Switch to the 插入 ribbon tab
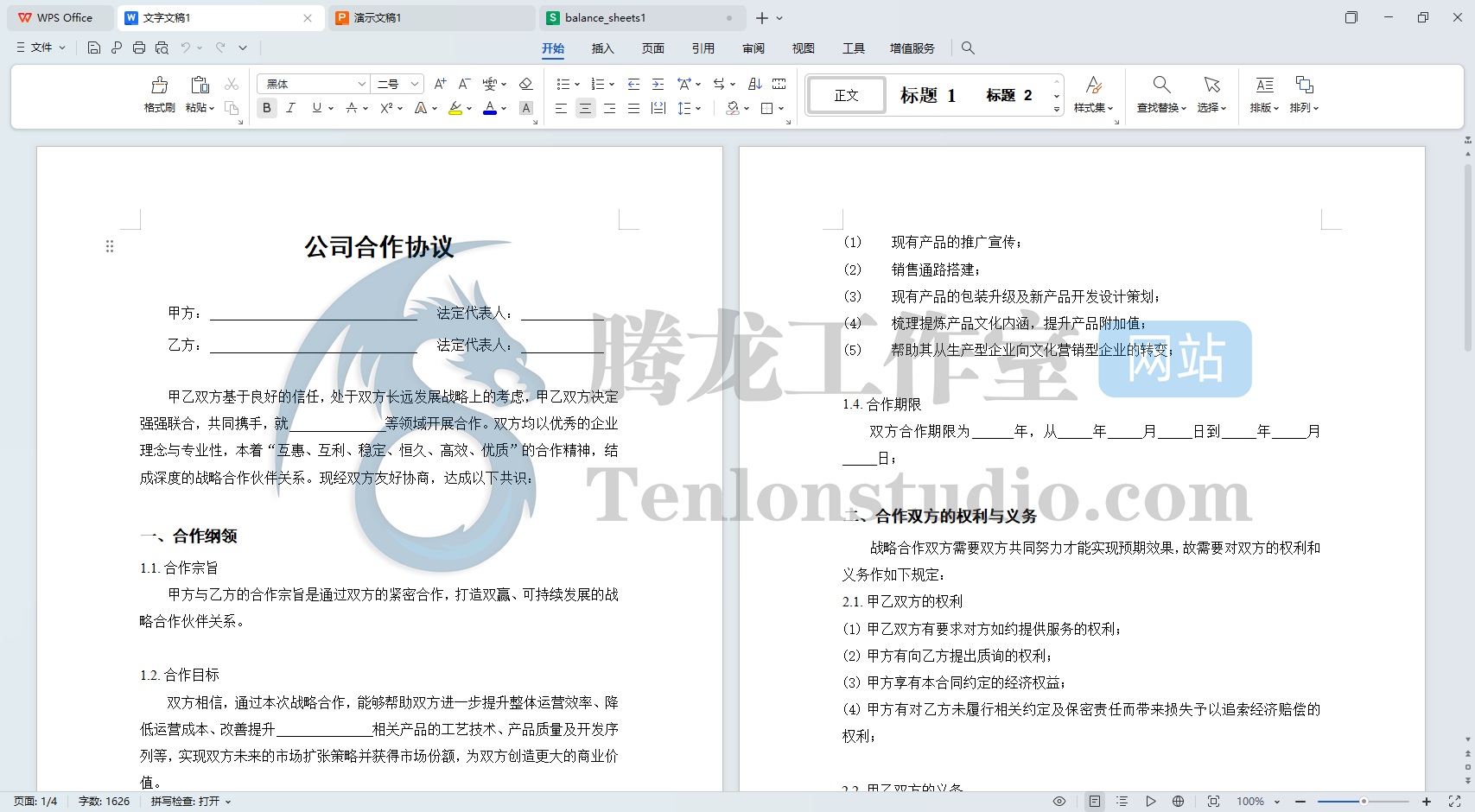The width and height of the screenshot is (1475, 812). coord(602,48)
